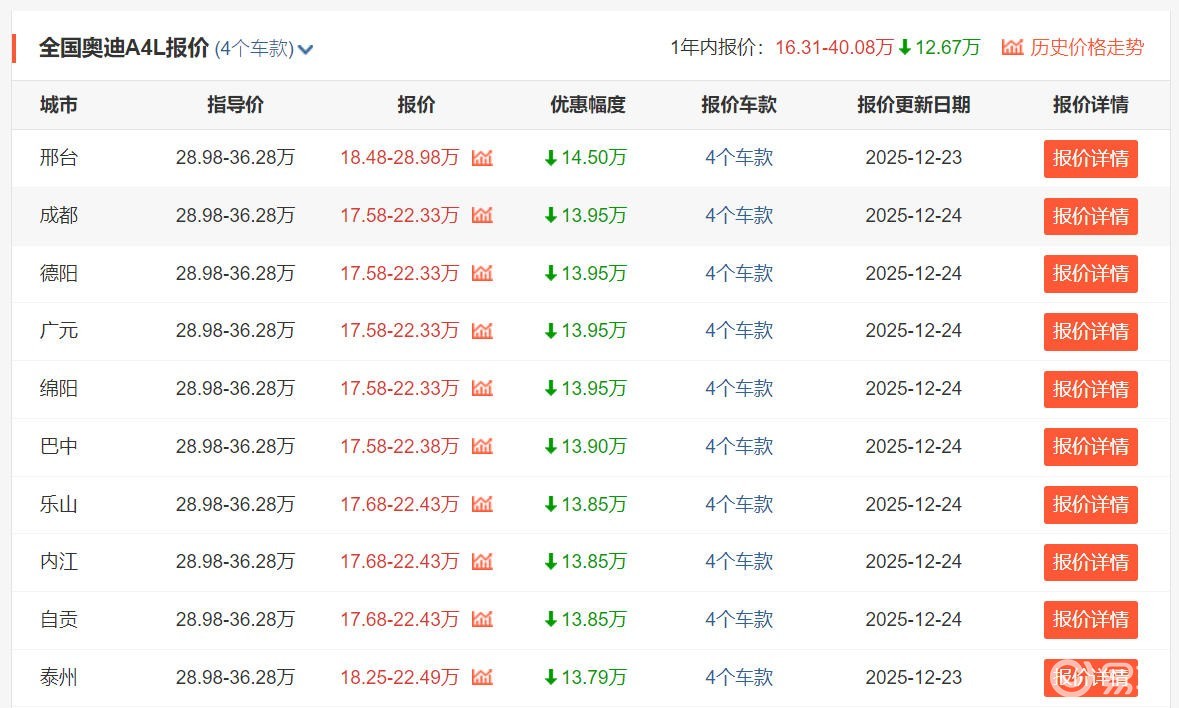Click the 优惠幅度 column header
Screen dimensions: 1179x708
[588, 104]
